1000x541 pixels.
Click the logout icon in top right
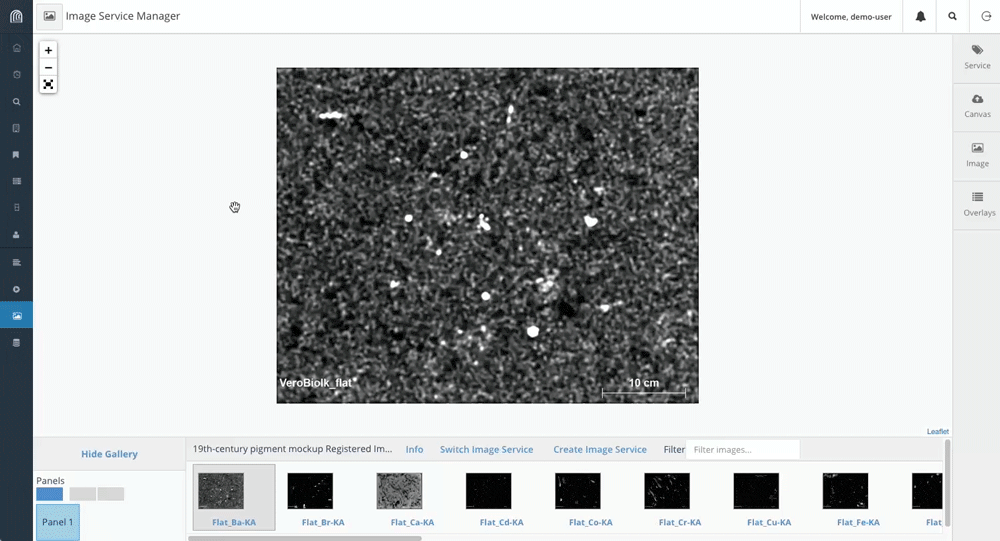coord(985,17)
